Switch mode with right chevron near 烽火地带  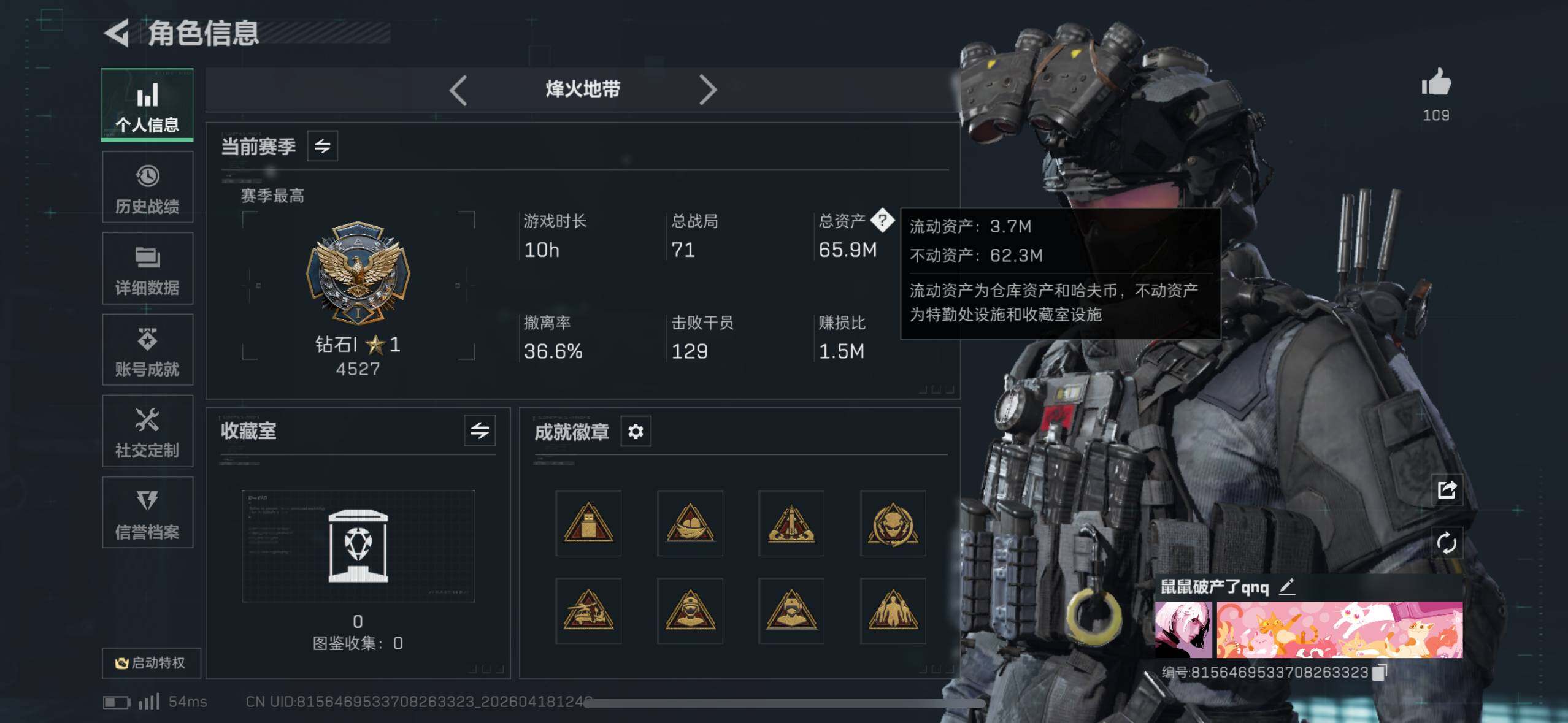tap(708, 91)
